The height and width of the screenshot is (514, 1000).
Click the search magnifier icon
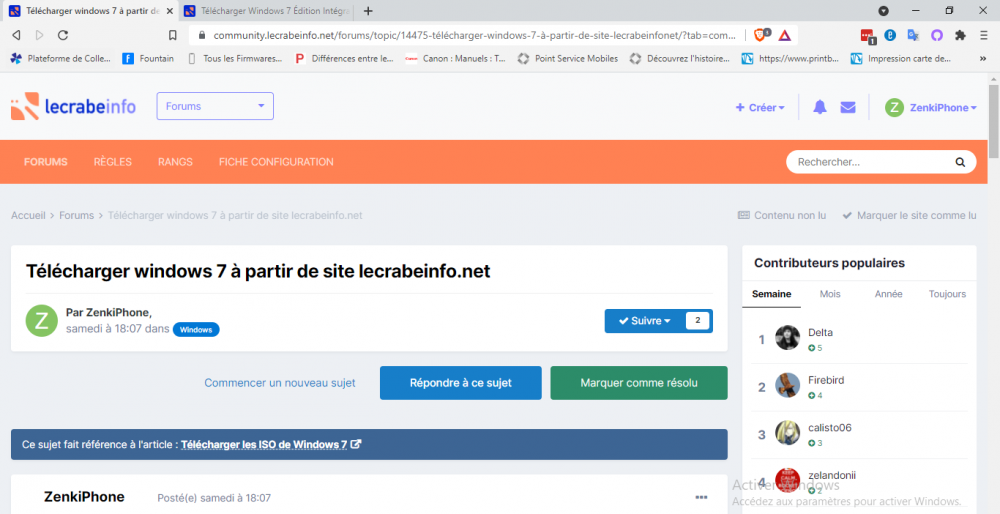pos(960,162)
